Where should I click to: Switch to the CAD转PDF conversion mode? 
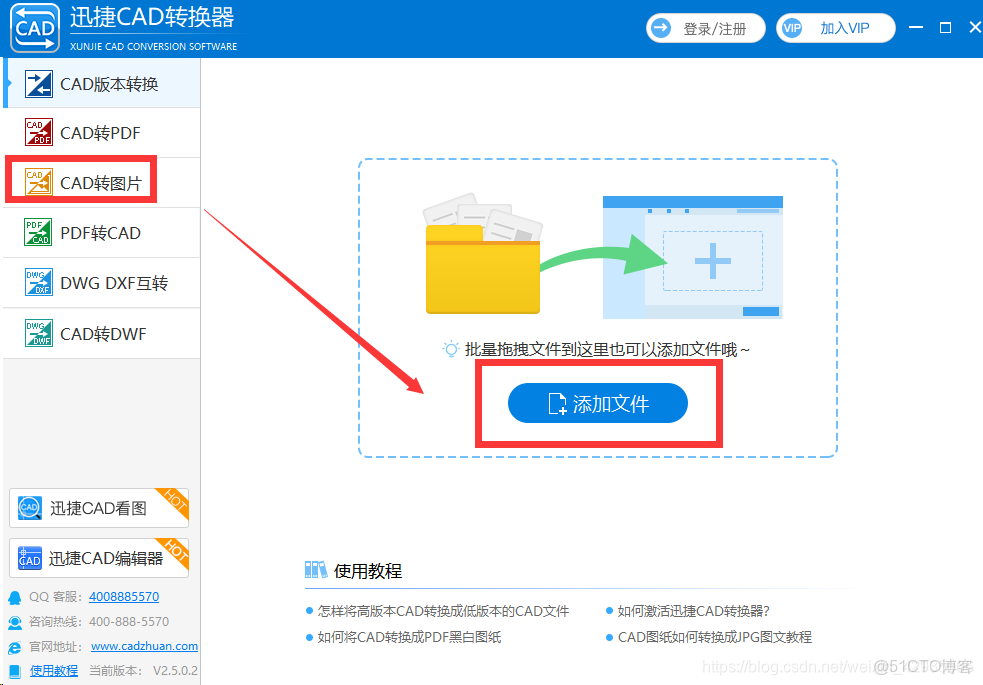[x=100, y=132]
